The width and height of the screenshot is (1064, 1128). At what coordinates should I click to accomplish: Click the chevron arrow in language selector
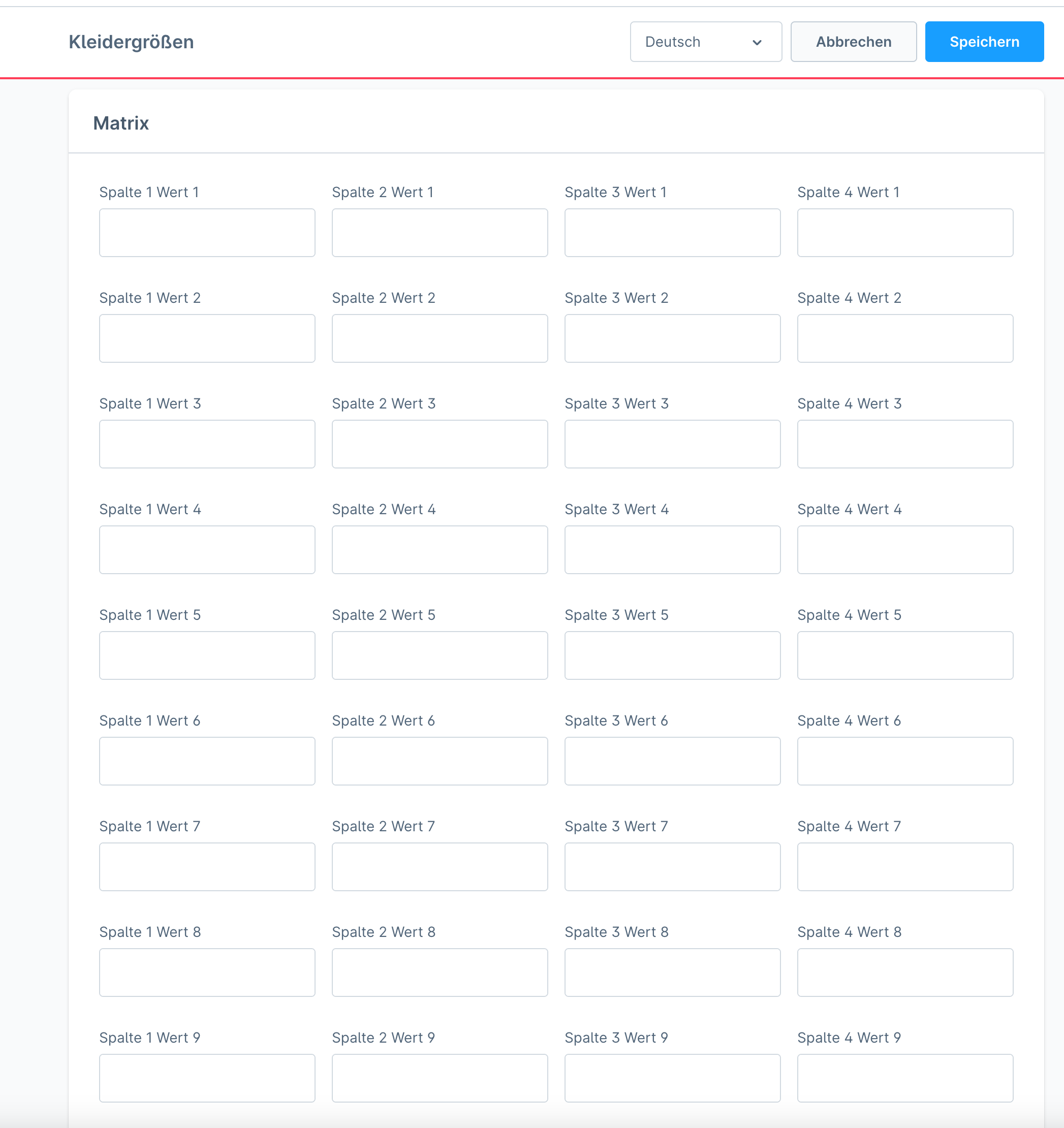point(757,43)
